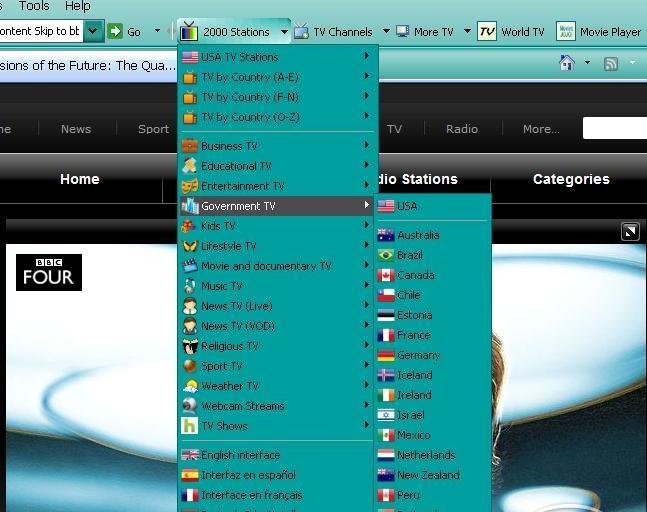
Task: Click the More TV monitor icon
Action: click(x=402, y=31)
